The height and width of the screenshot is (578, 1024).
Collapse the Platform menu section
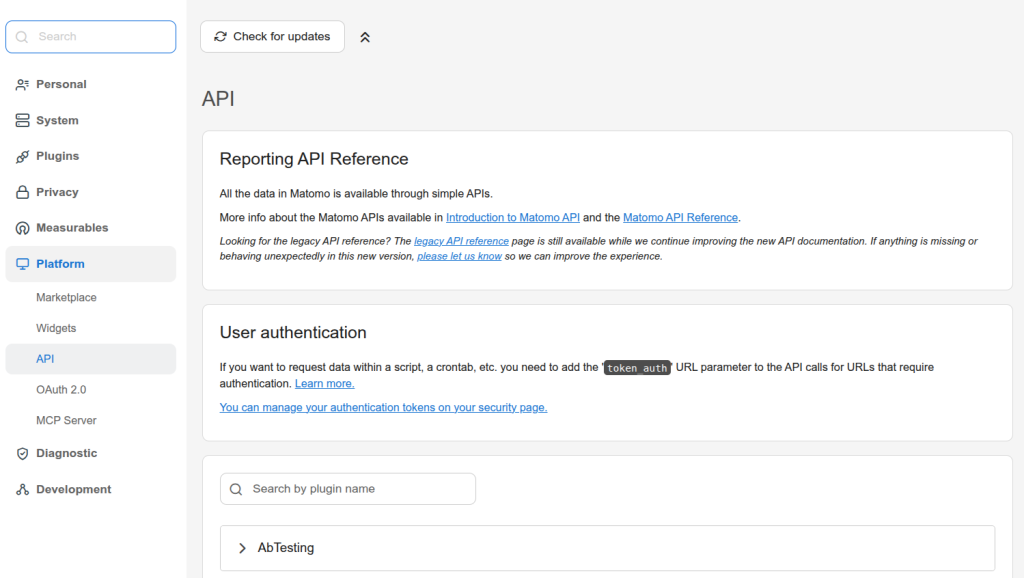tap(91, 264)
